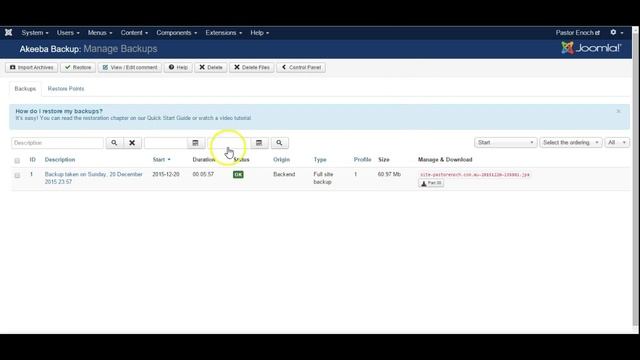Open the Extensions menu
This screenshot has height=360, width=640.
(223, 33)
